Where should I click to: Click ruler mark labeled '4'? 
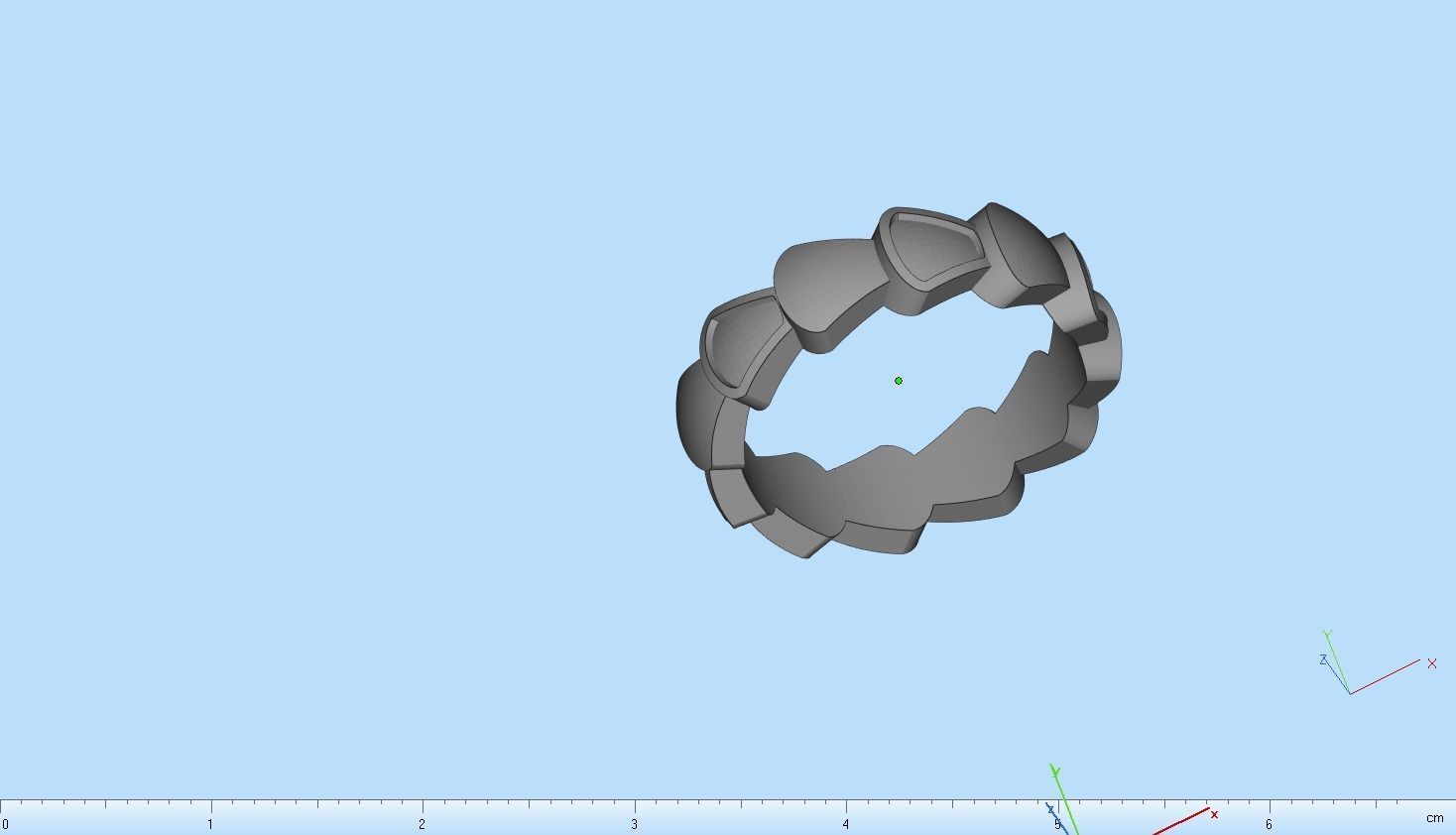click(846, 824)
